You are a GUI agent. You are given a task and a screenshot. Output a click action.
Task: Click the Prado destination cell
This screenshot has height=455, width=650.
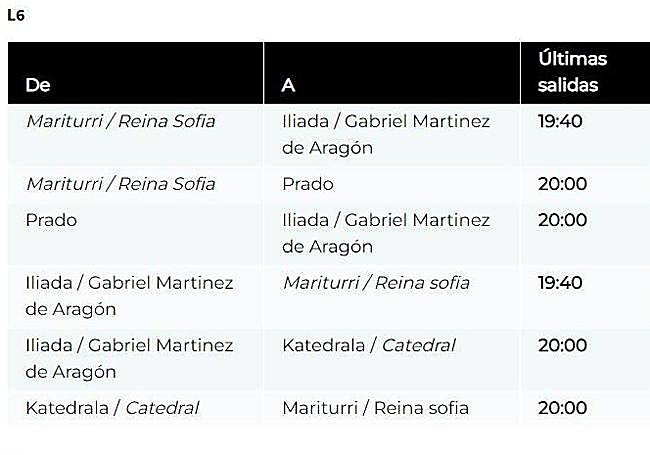pyautogui.click(x=308, y=184)
